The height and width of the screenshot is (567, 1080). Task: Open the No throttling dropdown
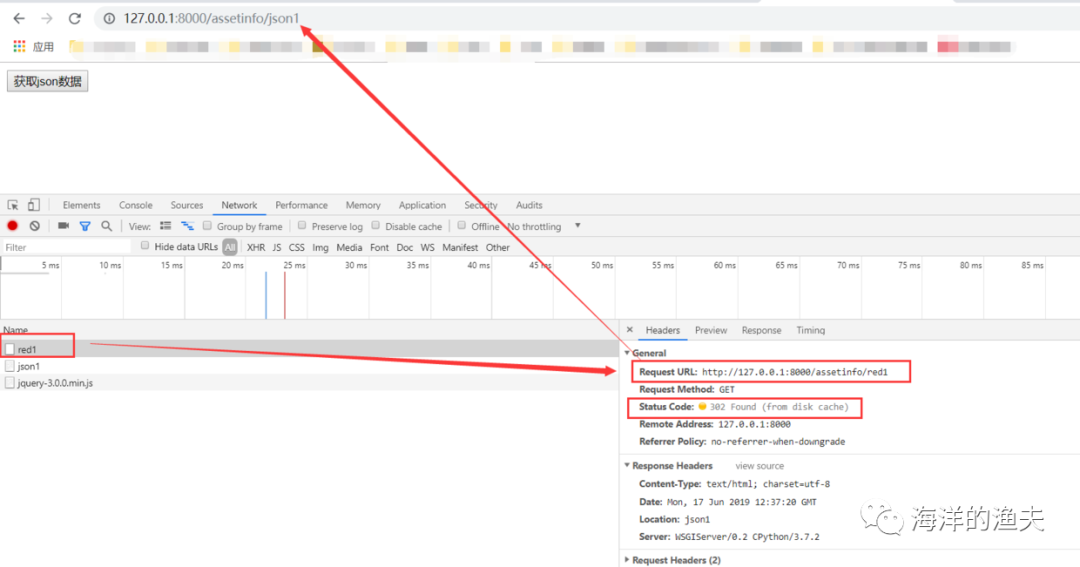(544, 226)
